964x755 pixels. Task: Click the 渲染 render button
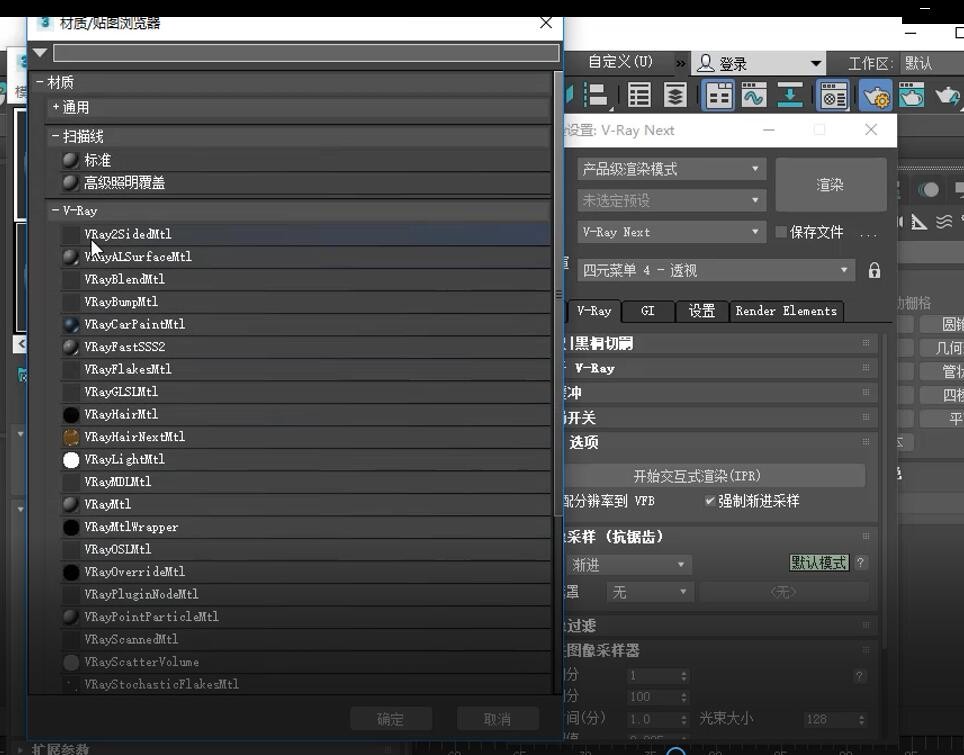(x=831, y=184)
